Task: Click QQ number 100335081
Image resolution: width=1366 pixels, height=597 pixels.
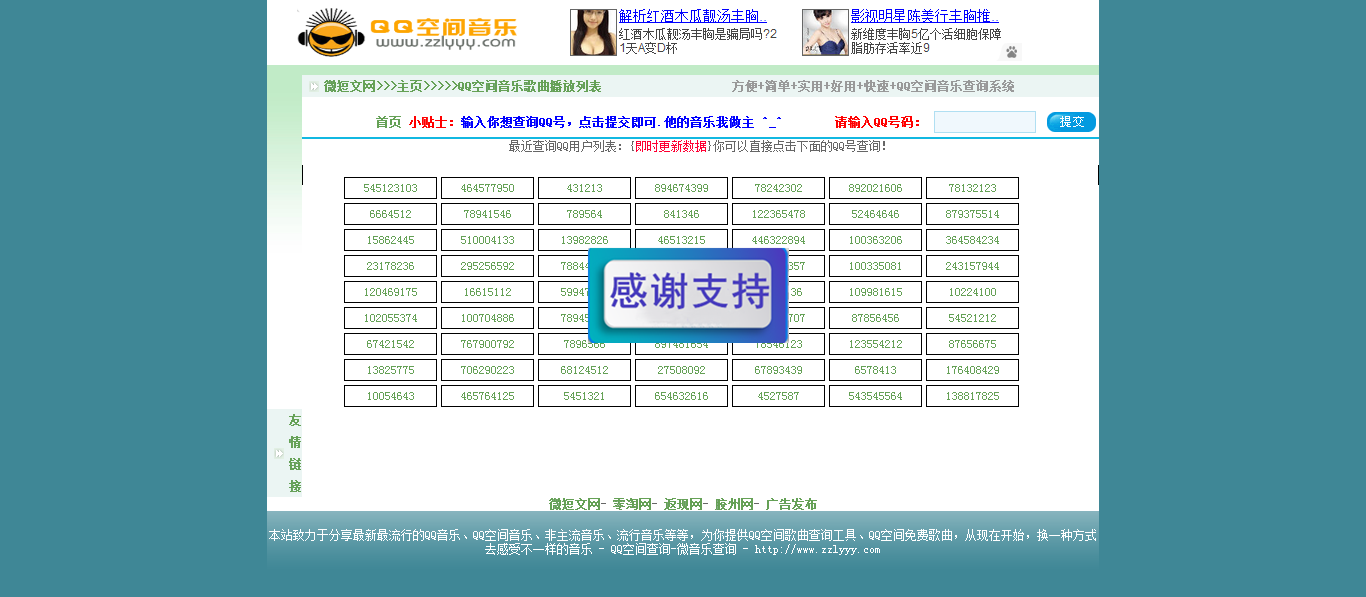Action: coord(875,266)
